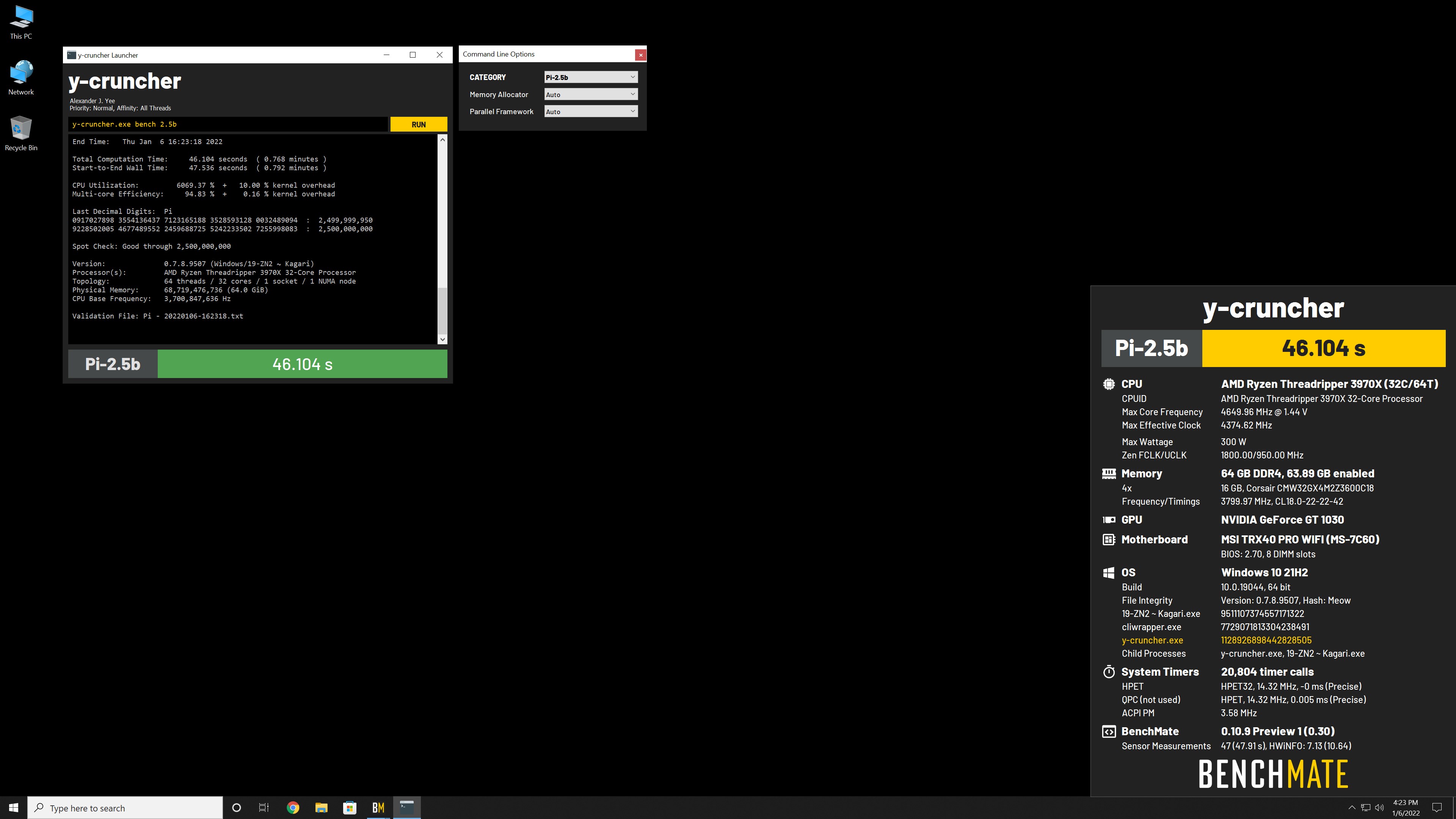Click 'AMD Ryzen Threadripper 3970X (32C/64T)' heading

click(x=1329, y=384)
